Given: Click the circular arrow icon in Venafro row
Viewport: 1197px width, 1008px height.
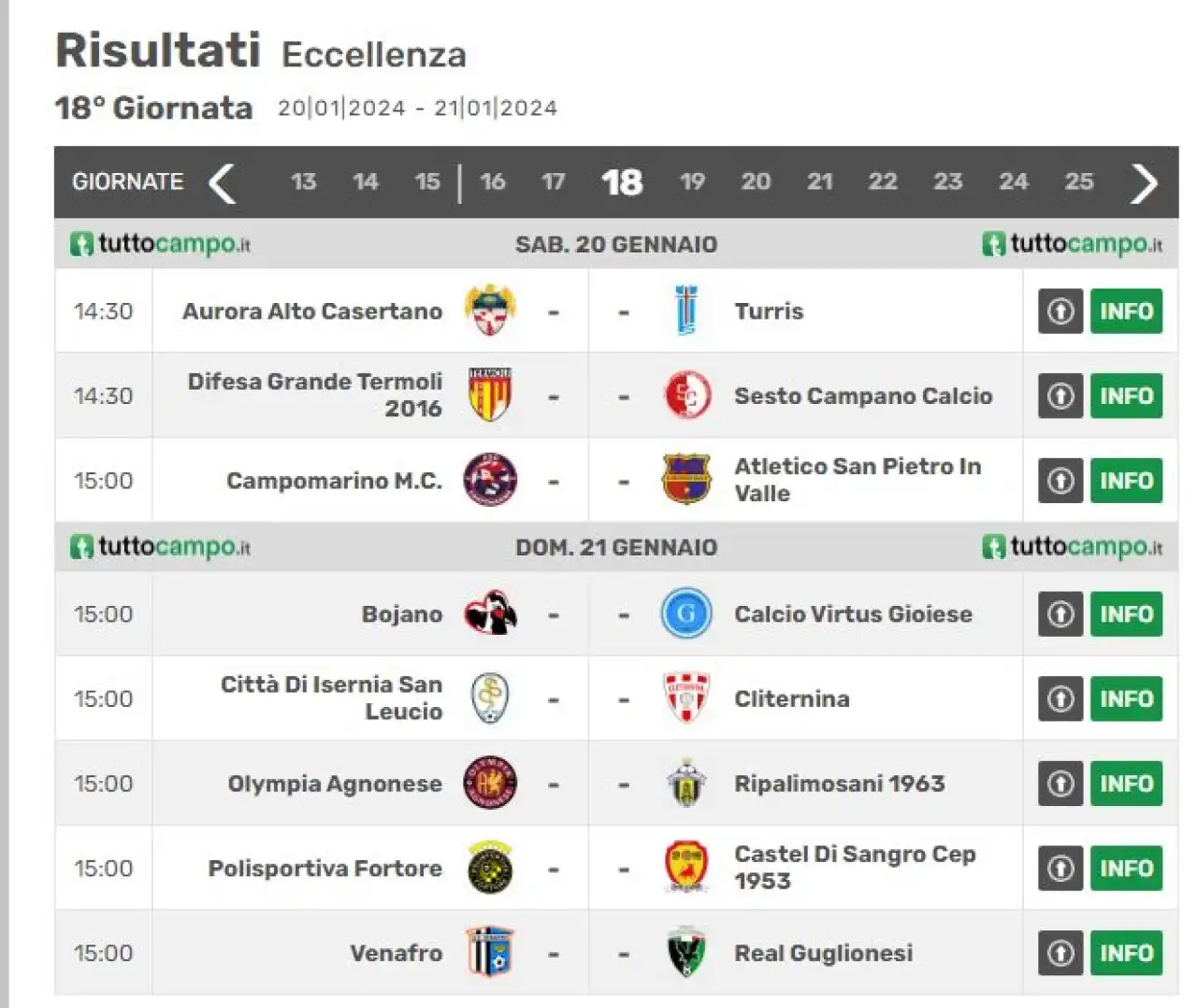Looking at the screenshot, I should (1060, 953).
